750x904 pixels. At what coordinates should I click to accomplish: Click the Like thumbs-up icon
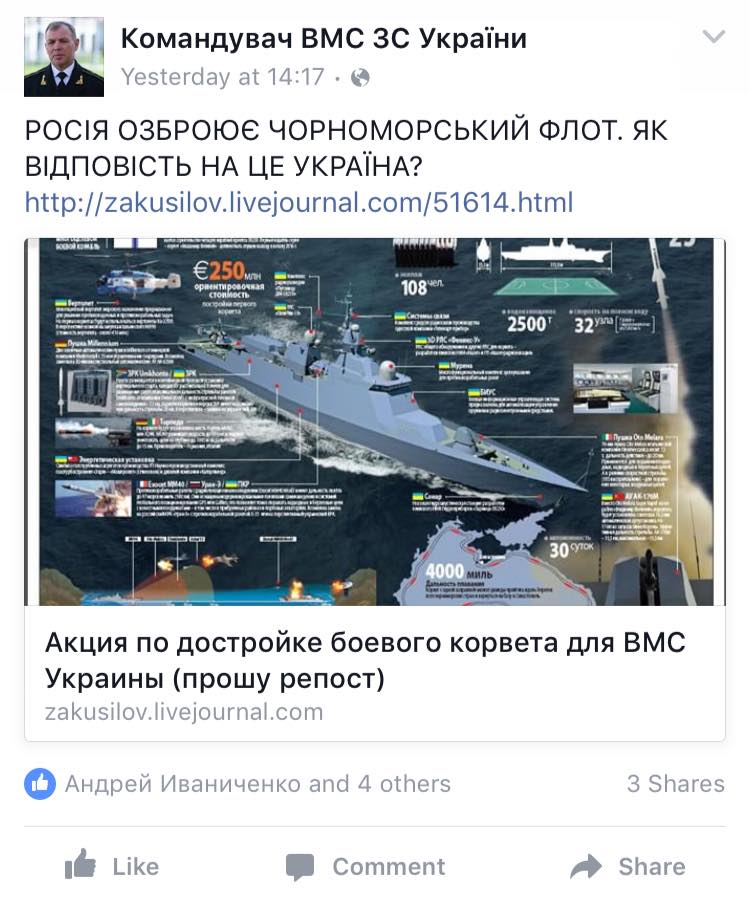(x=80, y=864)
